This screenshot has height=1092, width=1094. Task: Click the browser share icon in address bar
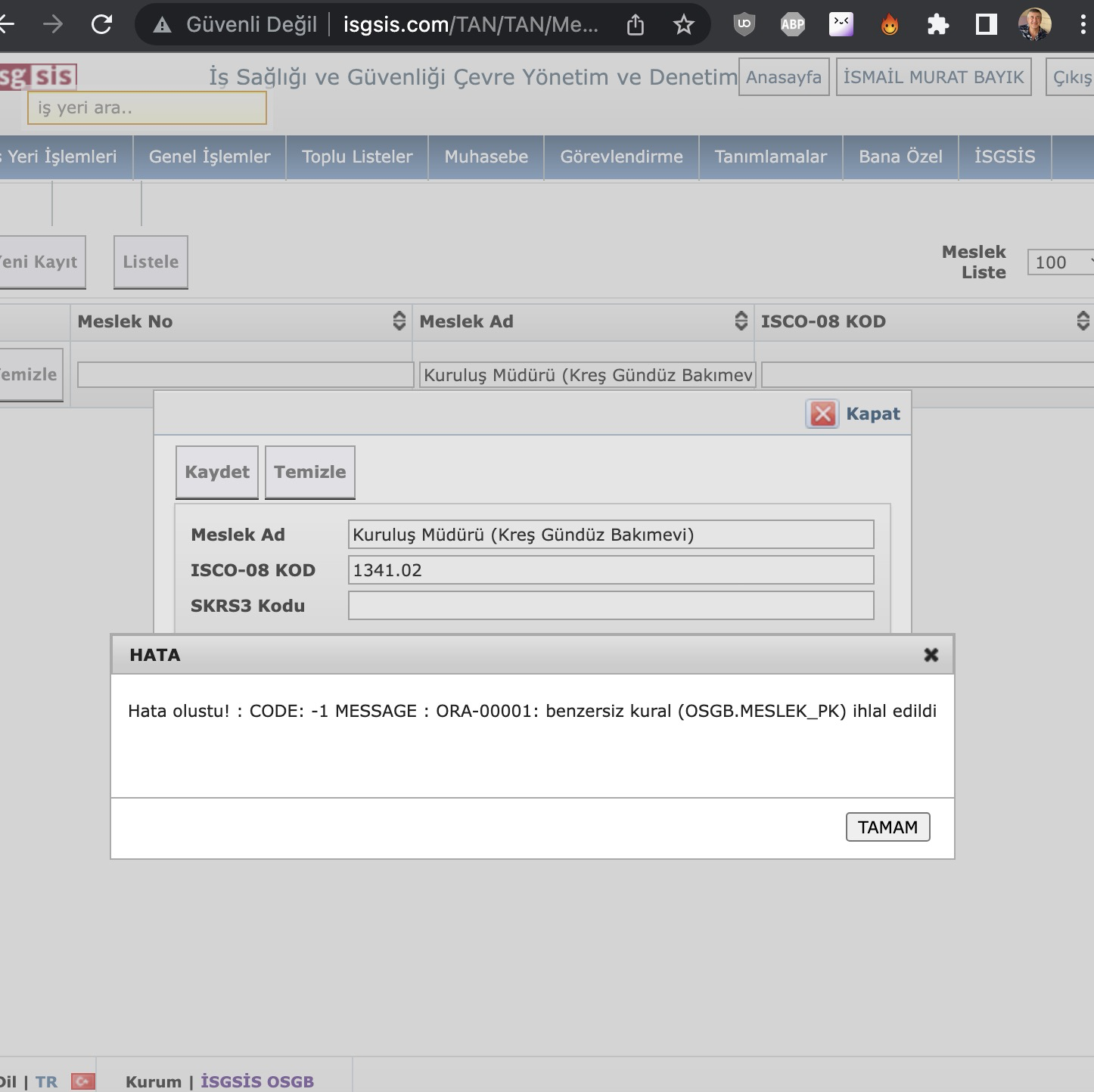tap(635, 25)
